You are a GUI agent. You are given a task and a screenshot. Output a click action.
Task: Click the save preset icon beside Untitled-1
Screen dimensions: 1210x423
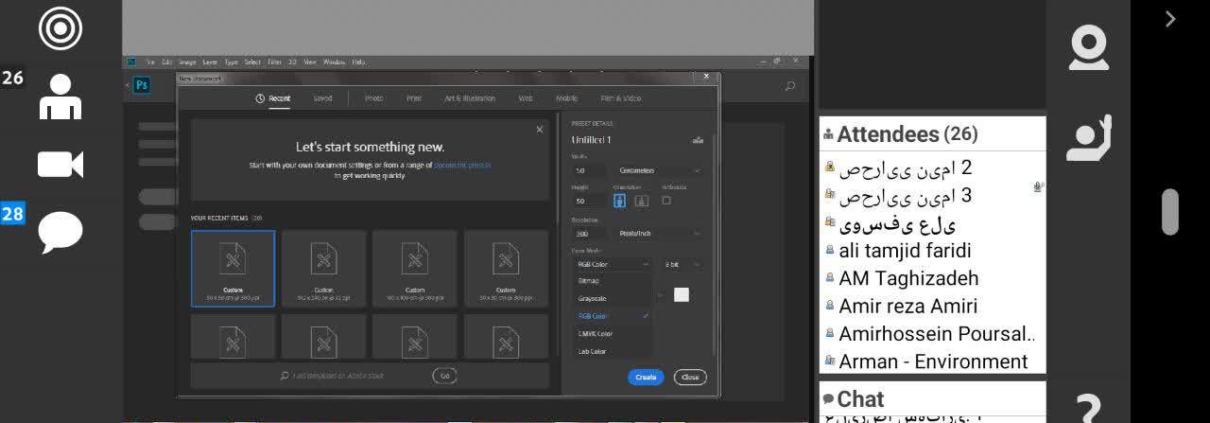click(x=697, y=140)
